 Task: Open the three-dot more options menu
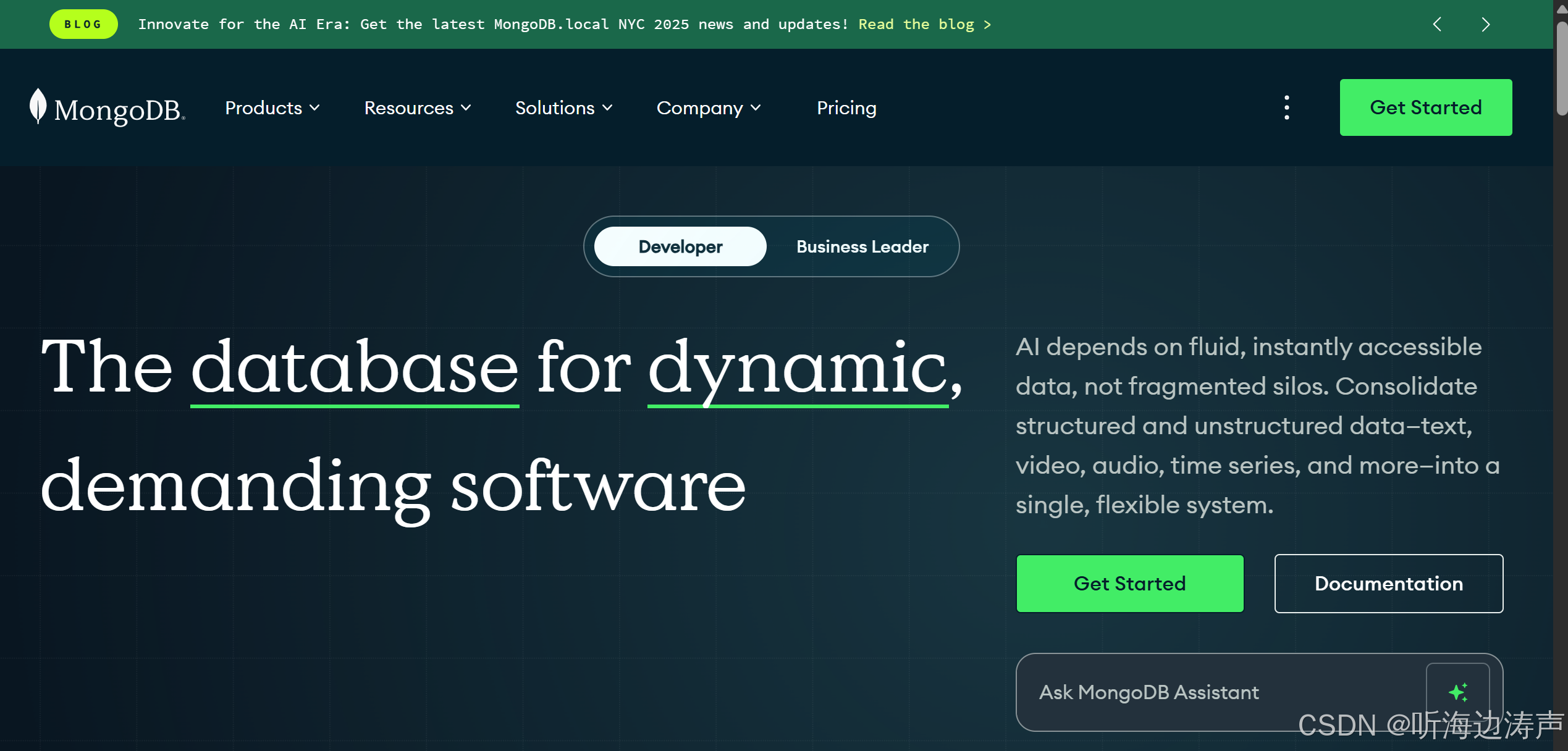click(1286, 107)
